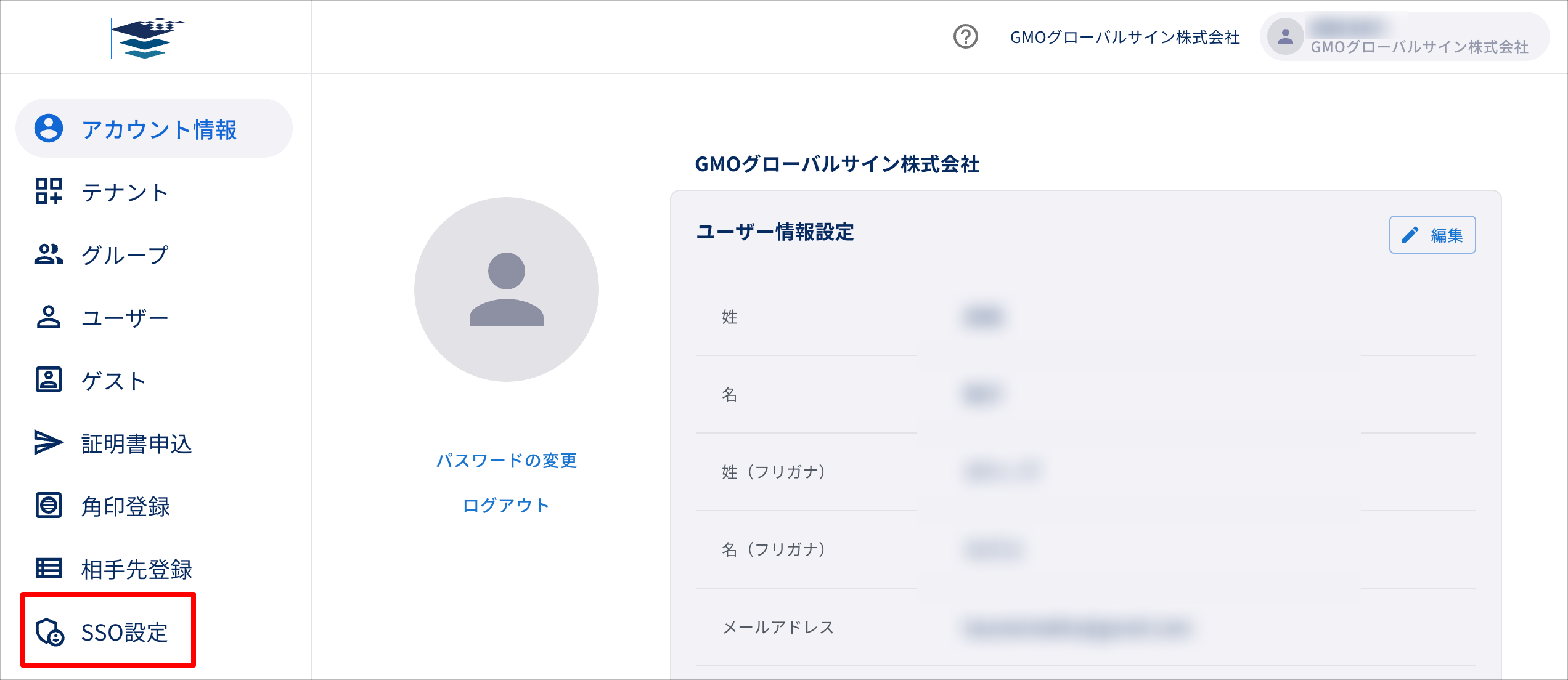Open the user account chip in header
Viewport: 1568px width, 680px height.
pyautogui.click(x=1405, y=37)
